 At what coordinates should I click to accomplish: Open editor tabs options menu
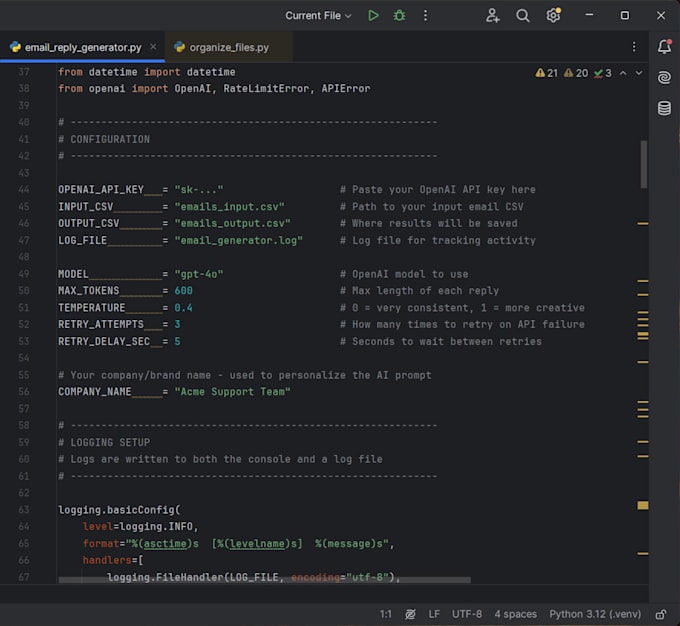pos(634,47)
